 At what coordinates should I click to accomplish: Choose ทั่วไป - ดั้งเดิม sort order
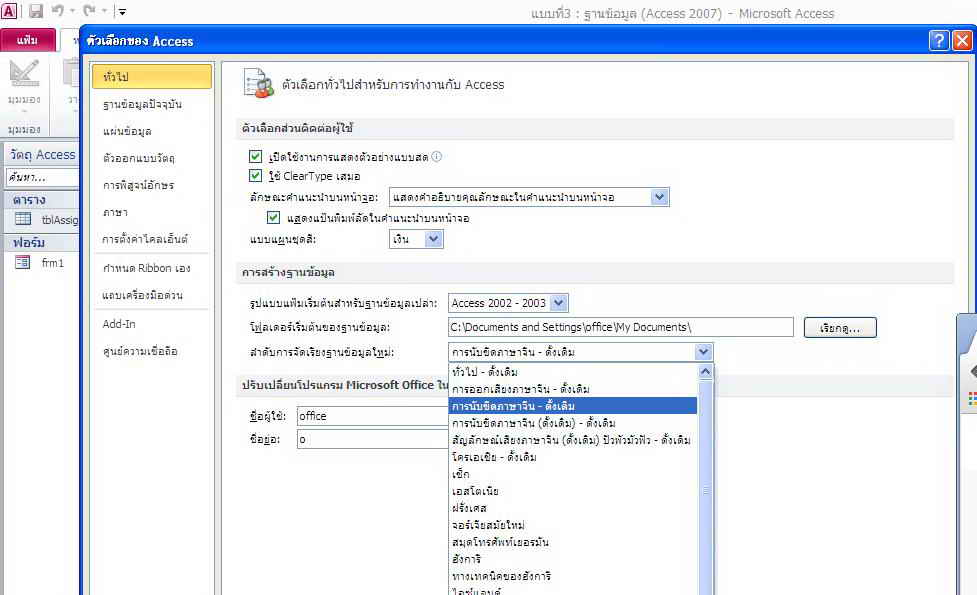tap(573, 372)
